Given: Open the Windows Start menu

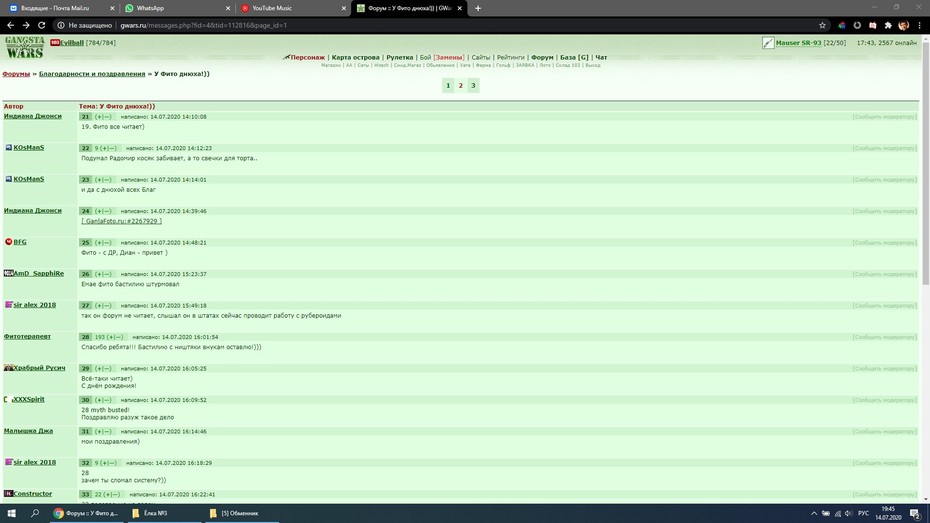Looking at the screenshot, I should pyautogui.click(x=11, y=513).
